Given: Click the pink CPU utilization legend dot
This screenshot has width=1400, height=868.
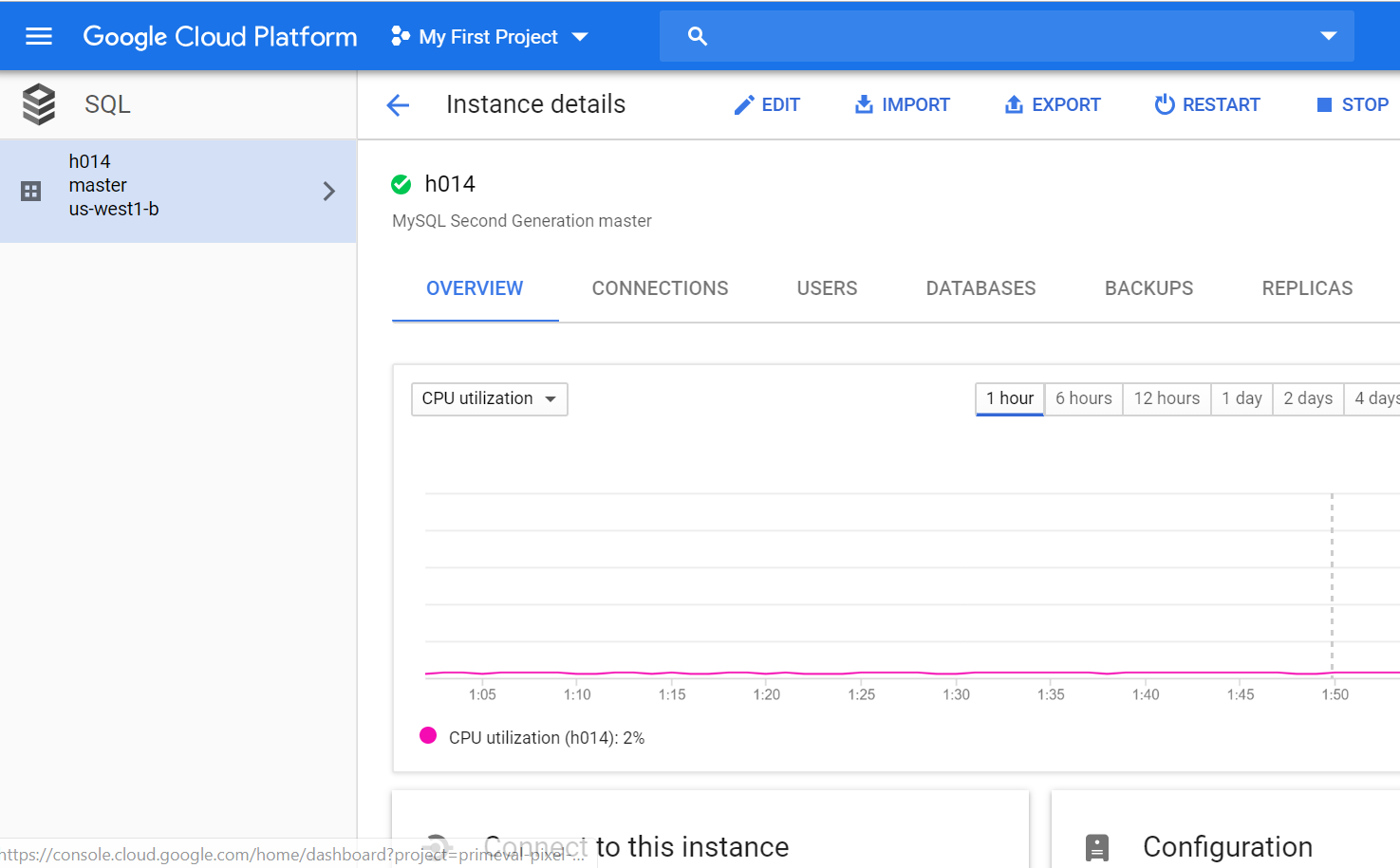Looking at the screenshot, I should click(428, 735).
